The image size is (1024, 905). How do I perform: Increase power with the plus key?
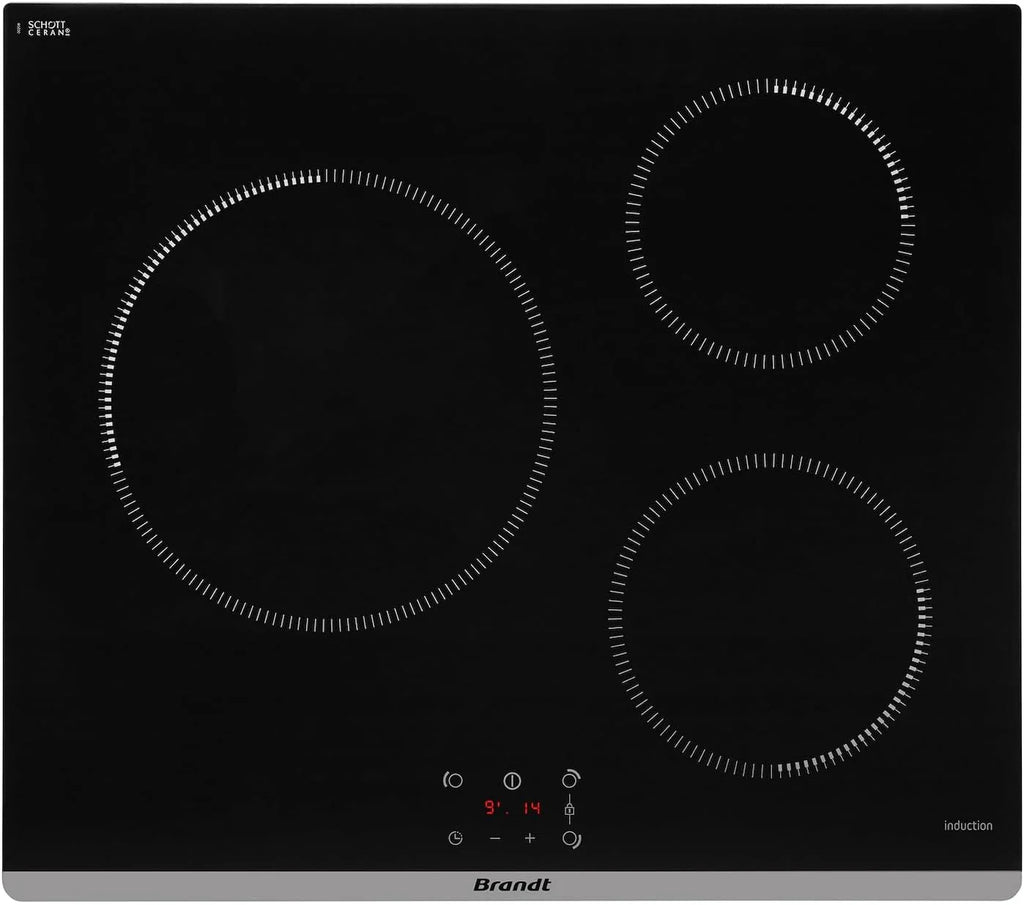pyautogui.click(x=530, y=838)
